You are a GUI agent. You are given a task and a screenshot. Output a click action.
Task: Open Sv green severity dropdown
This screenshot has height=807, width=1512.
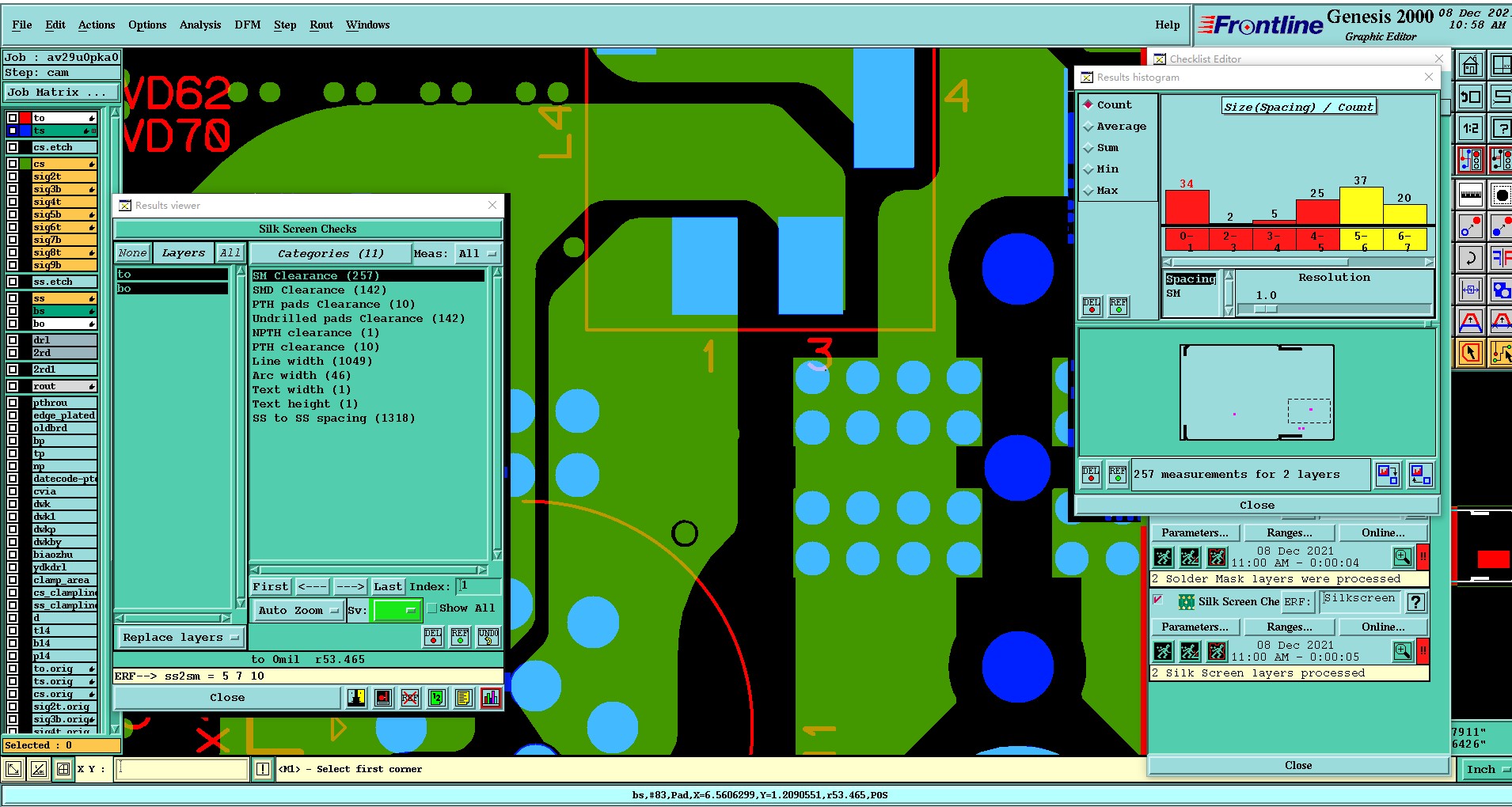[x=397, y=611]
